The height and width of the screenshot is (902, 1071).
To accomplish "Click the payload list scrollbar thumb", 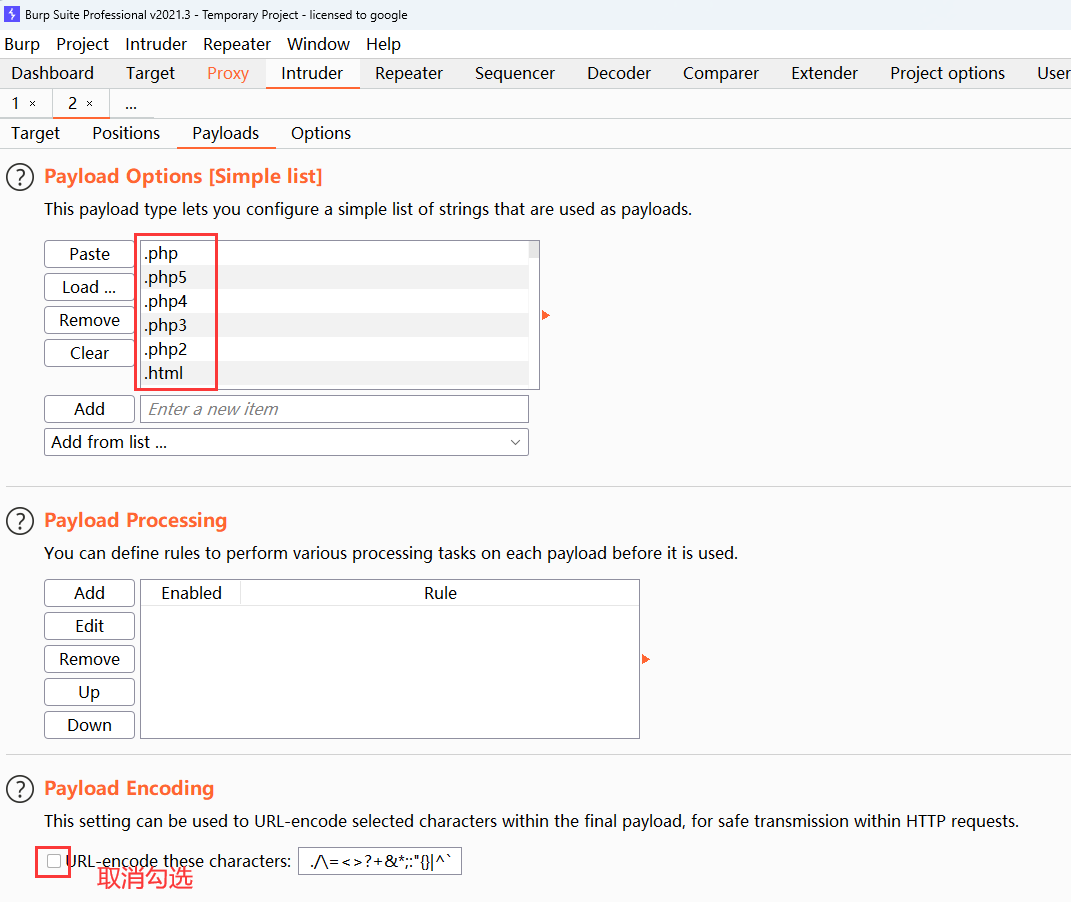I will [534, 250].
